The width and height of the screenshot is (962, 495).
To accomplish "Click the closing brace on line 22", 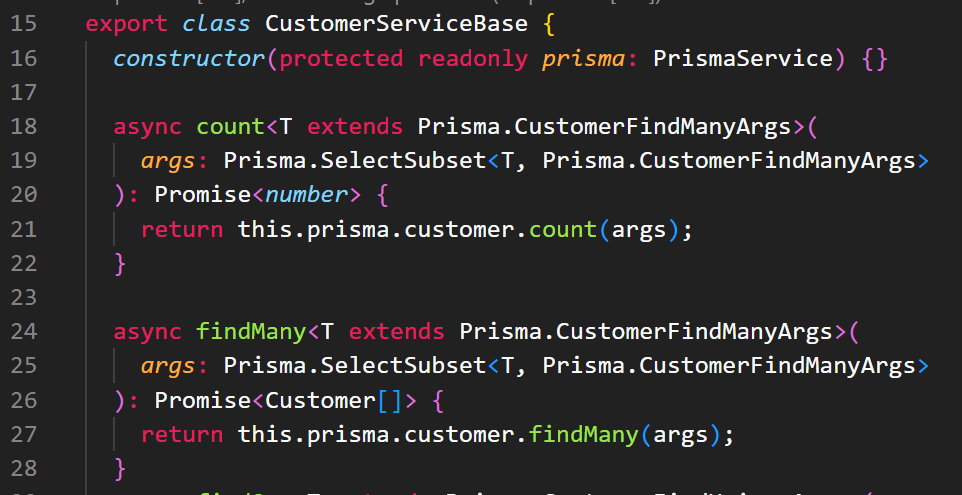I will (120, 264).
